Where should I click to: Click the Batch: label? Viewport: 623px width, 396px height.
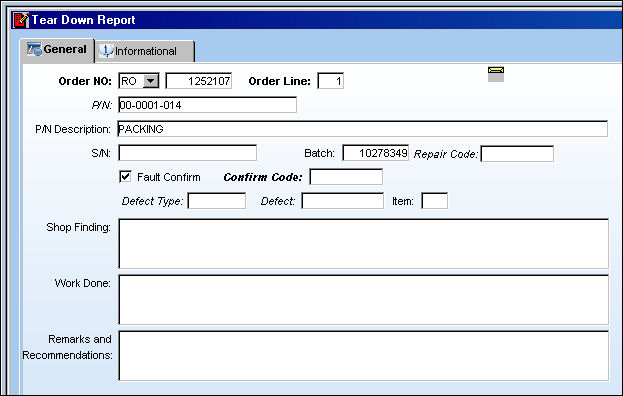click(319, 153)
